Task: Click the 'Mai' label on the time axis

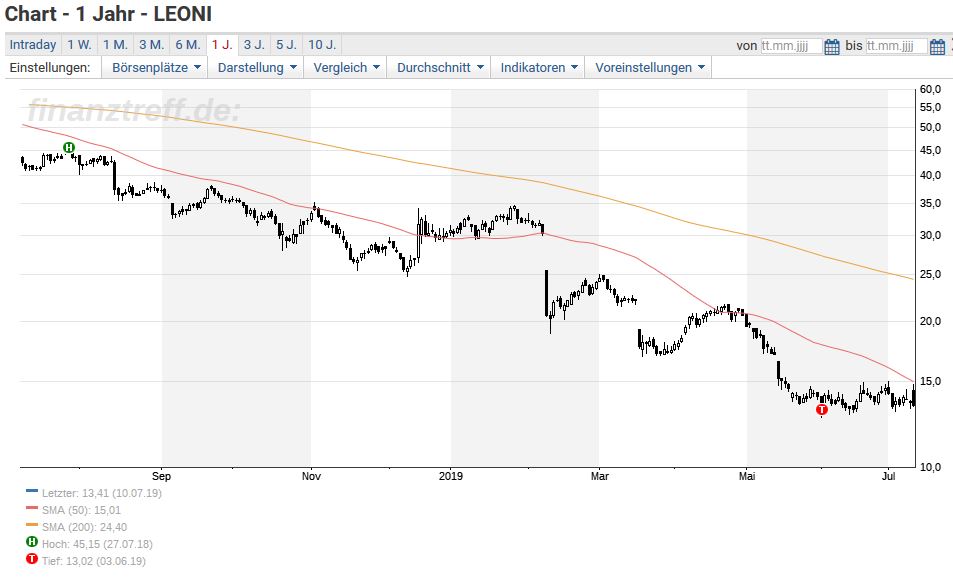Action: 747,476
